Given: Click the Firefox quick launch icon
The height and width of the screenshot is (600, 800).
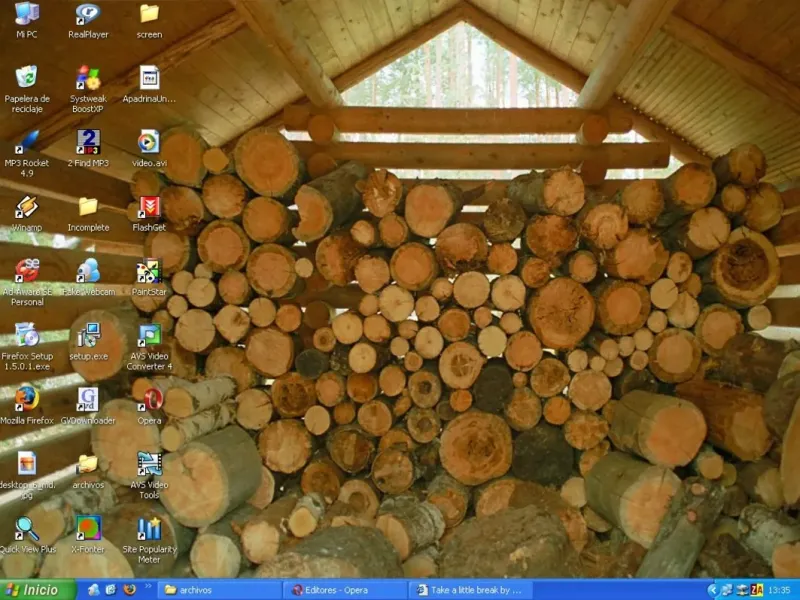Looking at the screenshot, I should (130, 590).
